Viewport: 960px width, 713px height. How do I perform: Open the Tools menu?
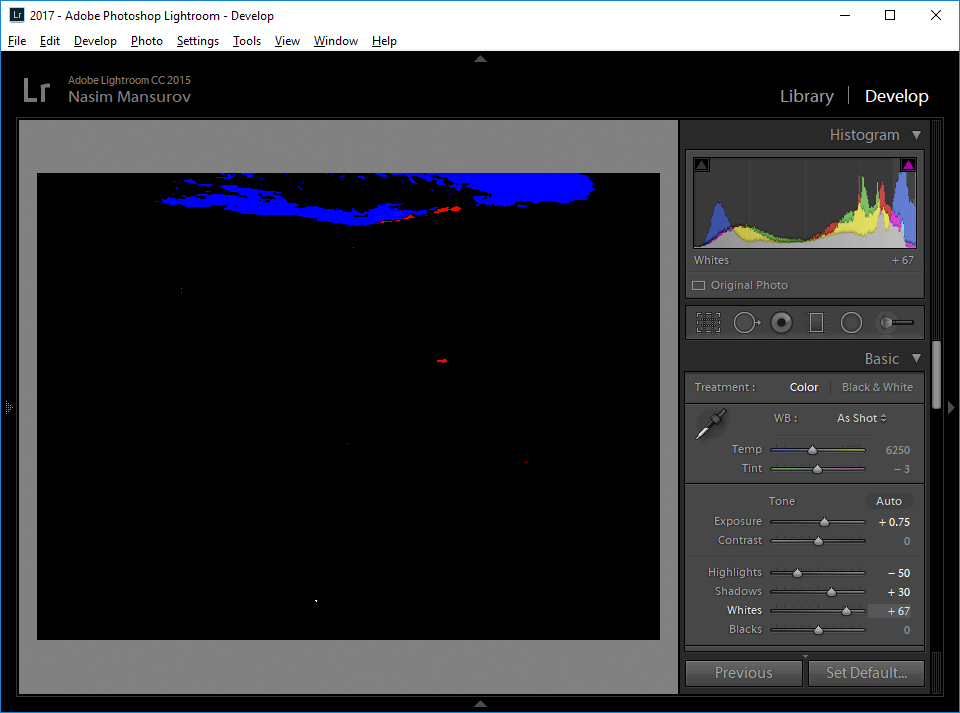247,41
